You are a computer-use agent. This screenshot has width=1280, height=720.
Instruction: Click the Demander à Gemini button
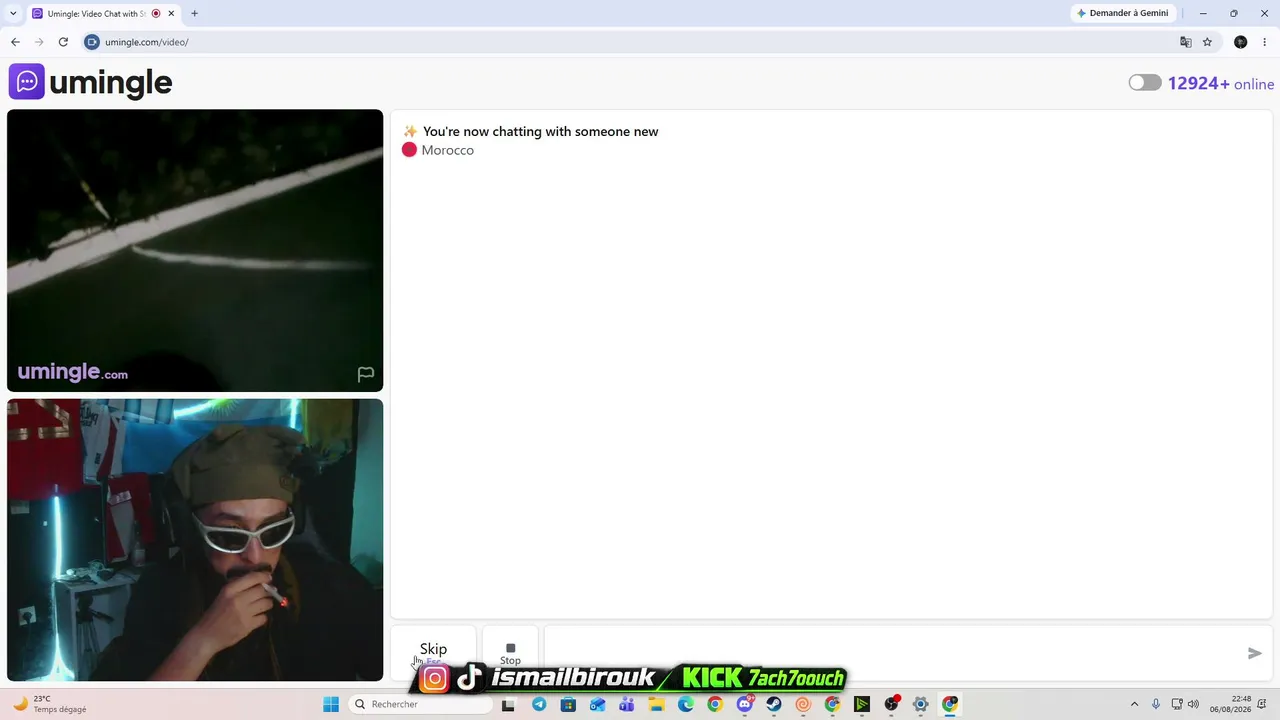click(x=1123, y=13)
